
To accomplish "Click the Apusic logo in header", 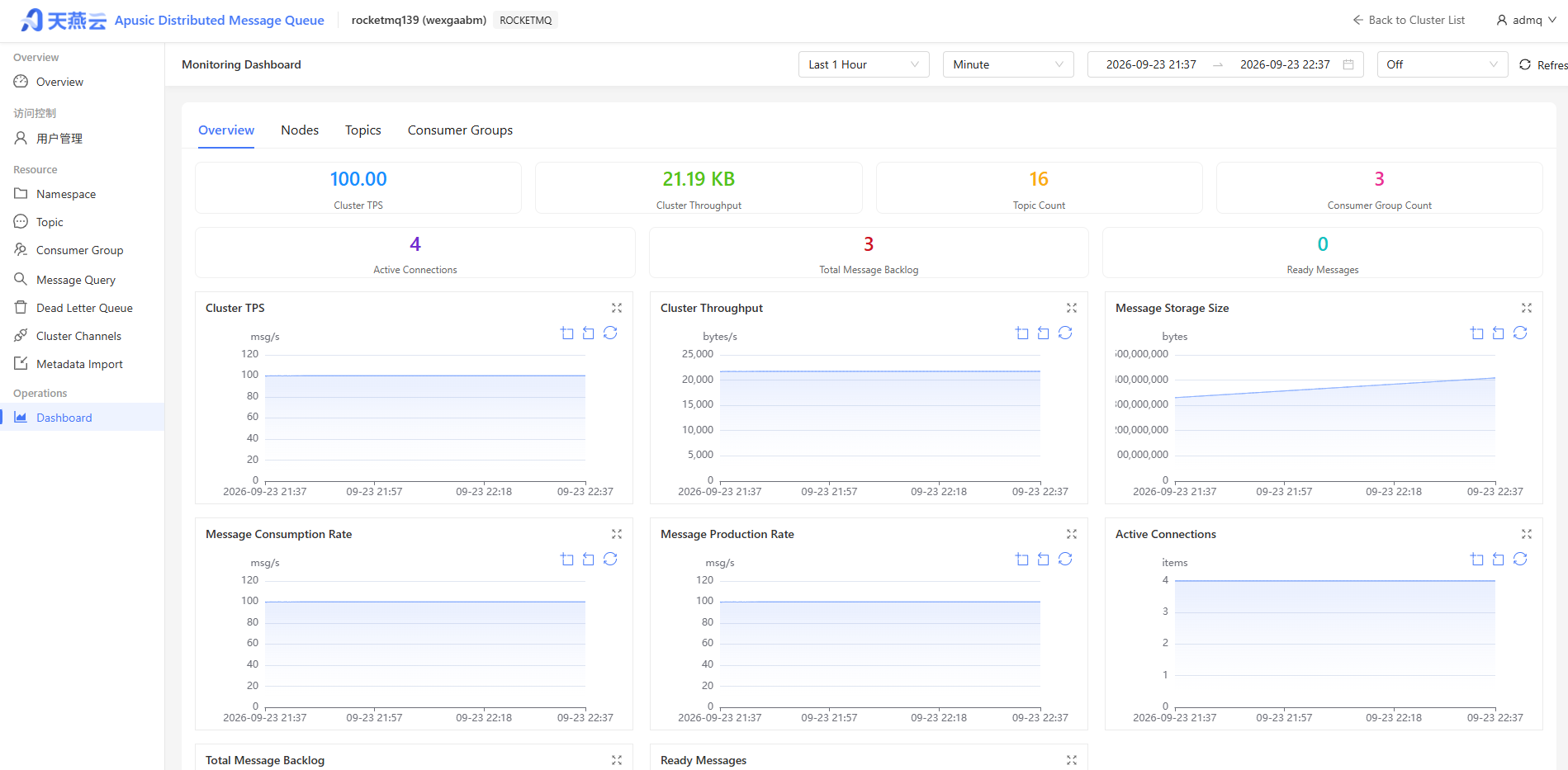I will (x=64, y=20).
